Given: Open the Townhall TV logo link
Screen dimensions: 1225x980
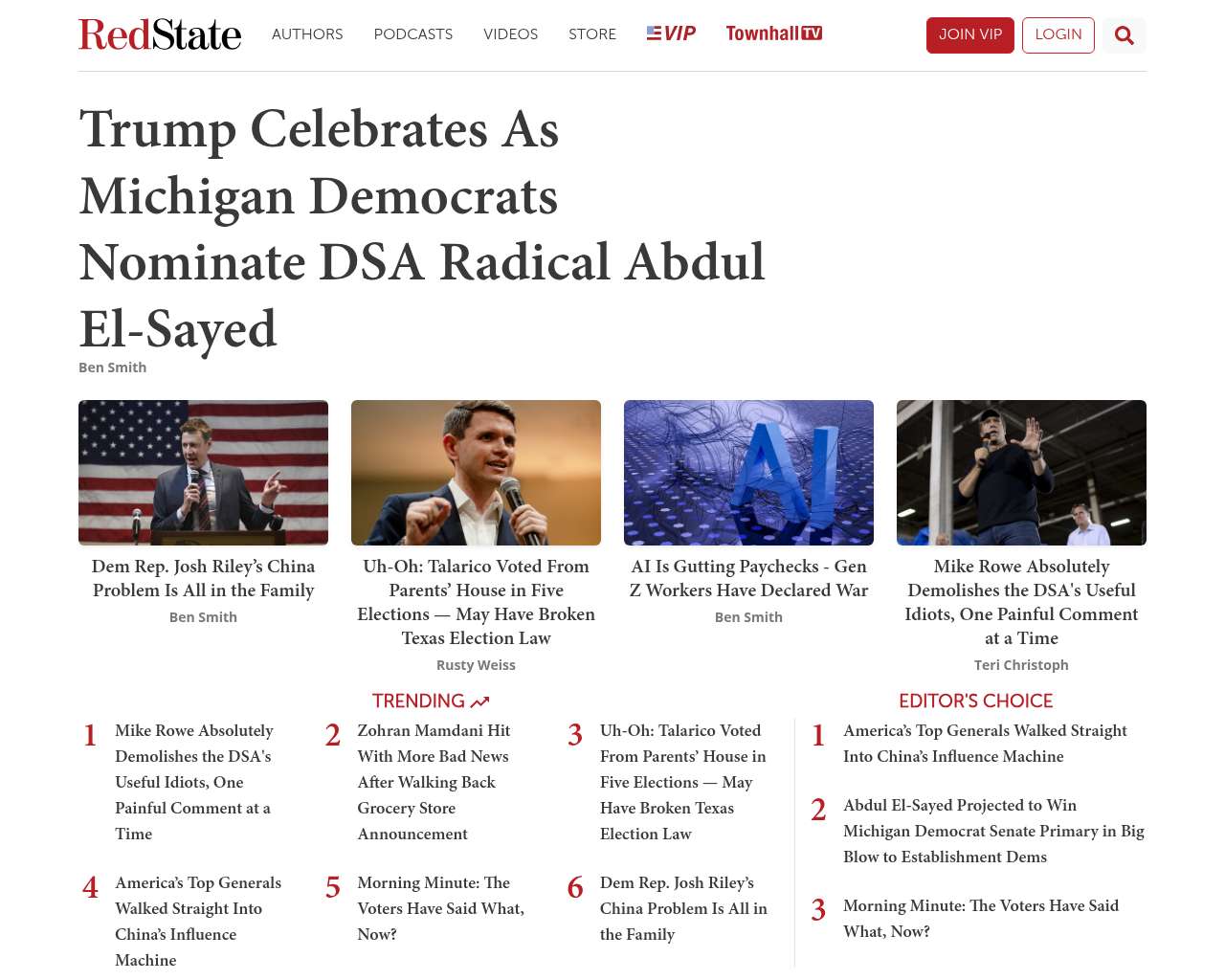Looking at the screenshot, I should (773, 33).
